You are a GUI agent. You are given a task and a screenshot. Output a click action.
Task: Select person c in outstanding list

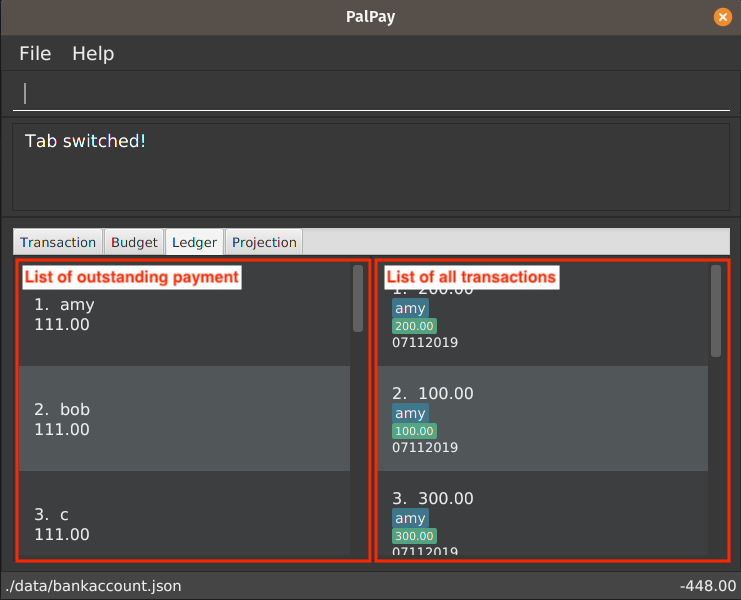(x=184, y=513)
